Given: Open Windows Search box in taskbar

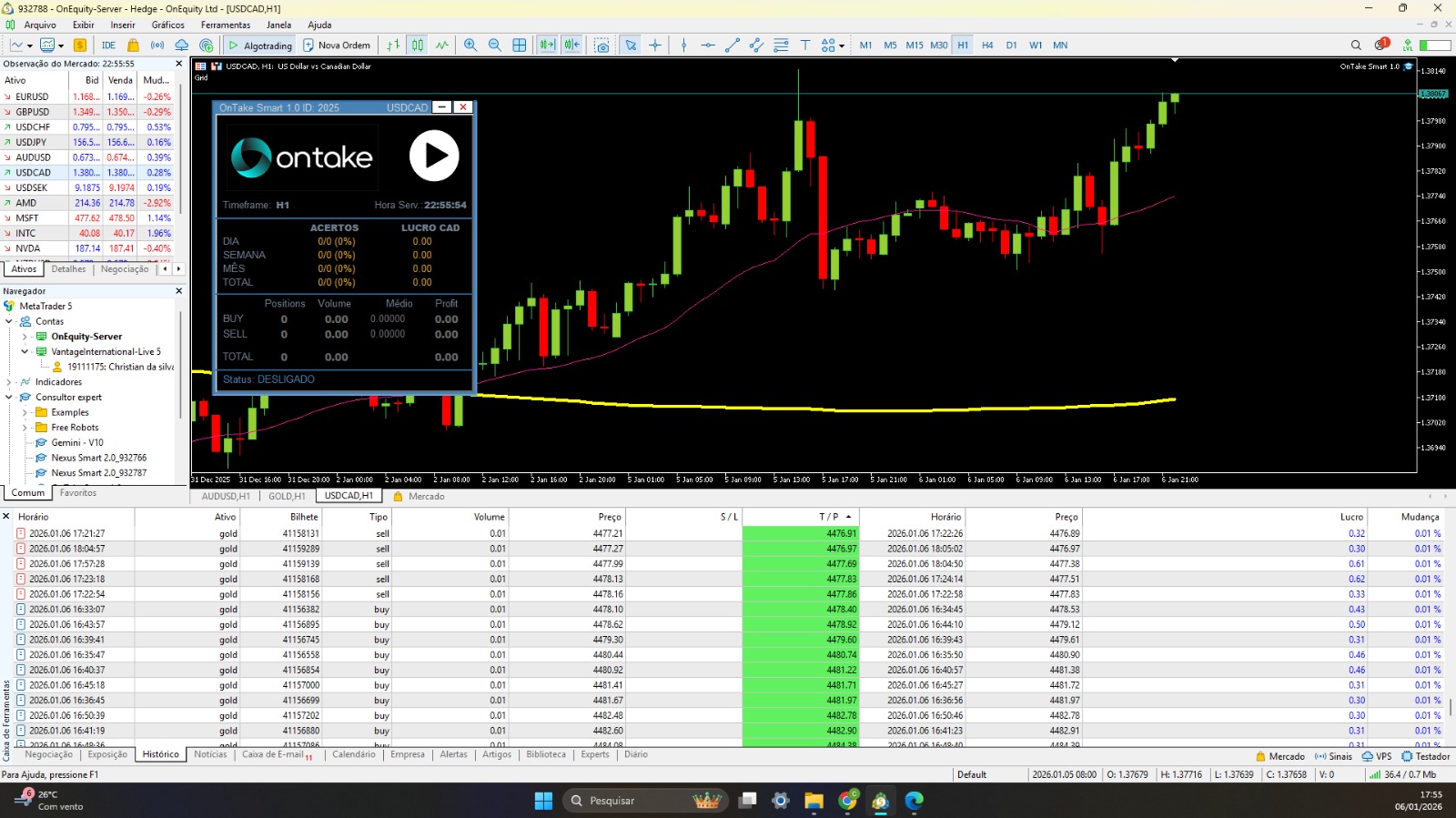Looking at the screenshot, I should click(x=643, y=801).
